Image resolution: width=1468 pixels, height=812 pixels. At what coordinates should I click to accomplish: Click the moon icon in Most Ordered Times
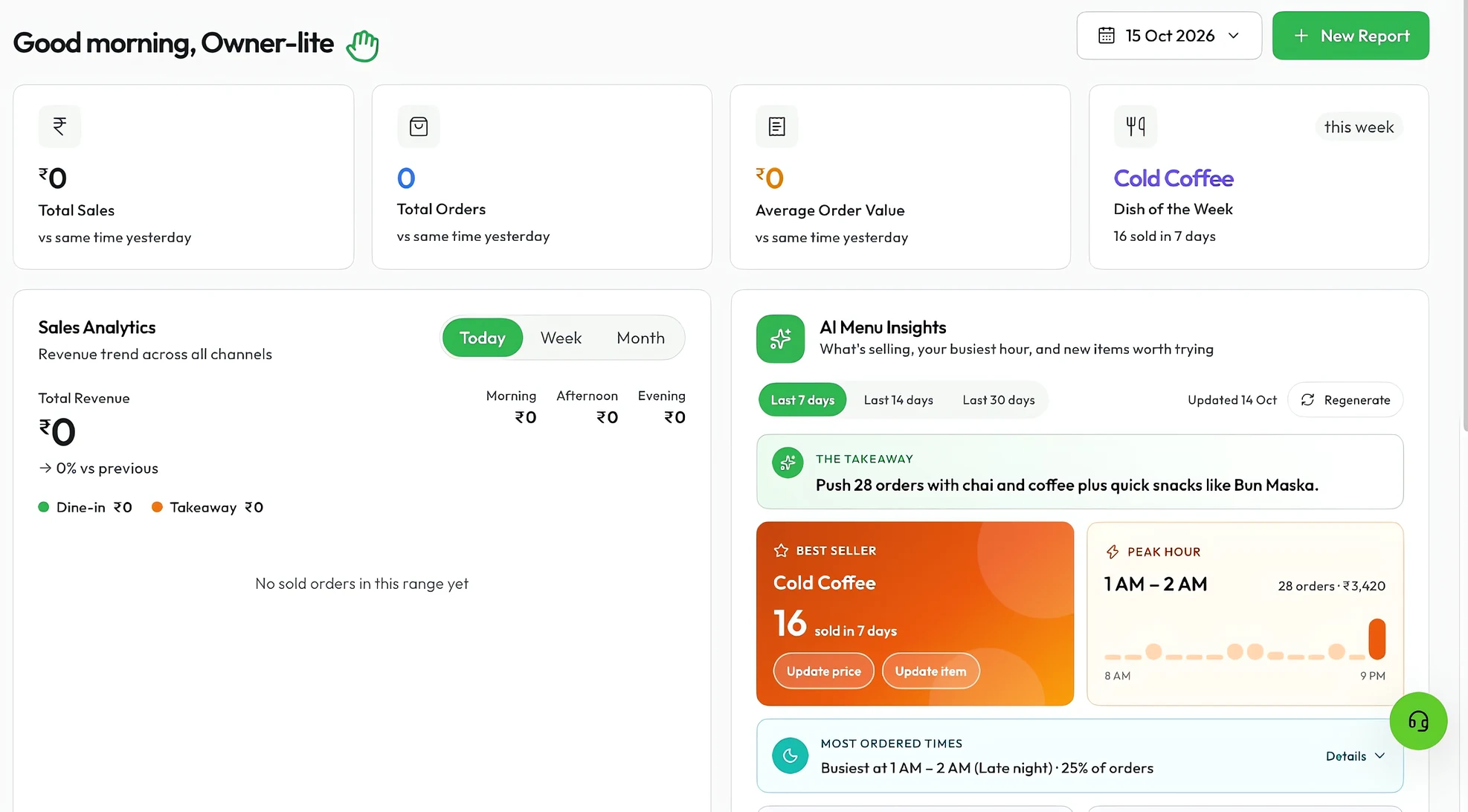[790, 756]
